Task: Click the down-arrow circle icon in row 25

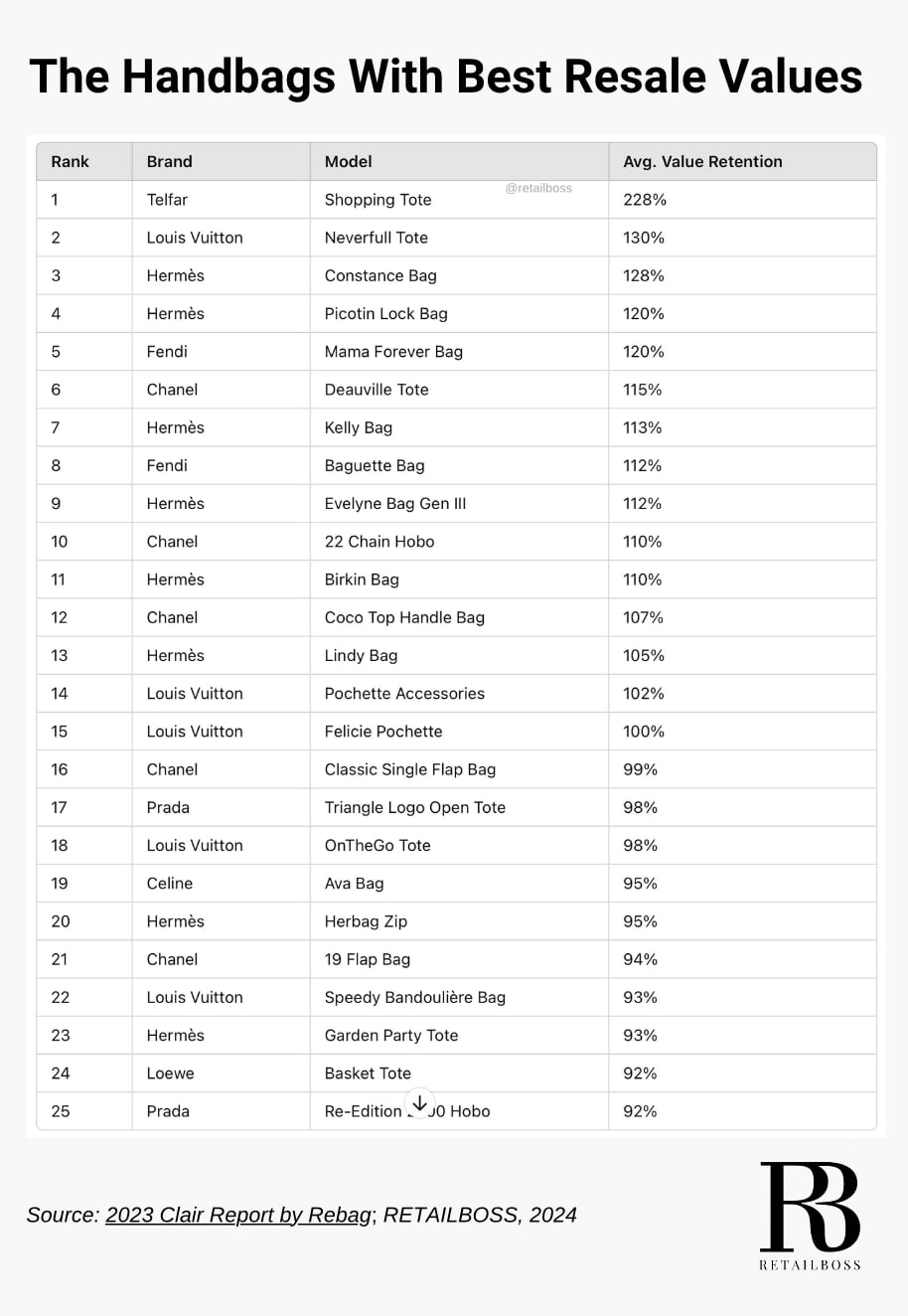Action: point(419,1102)
